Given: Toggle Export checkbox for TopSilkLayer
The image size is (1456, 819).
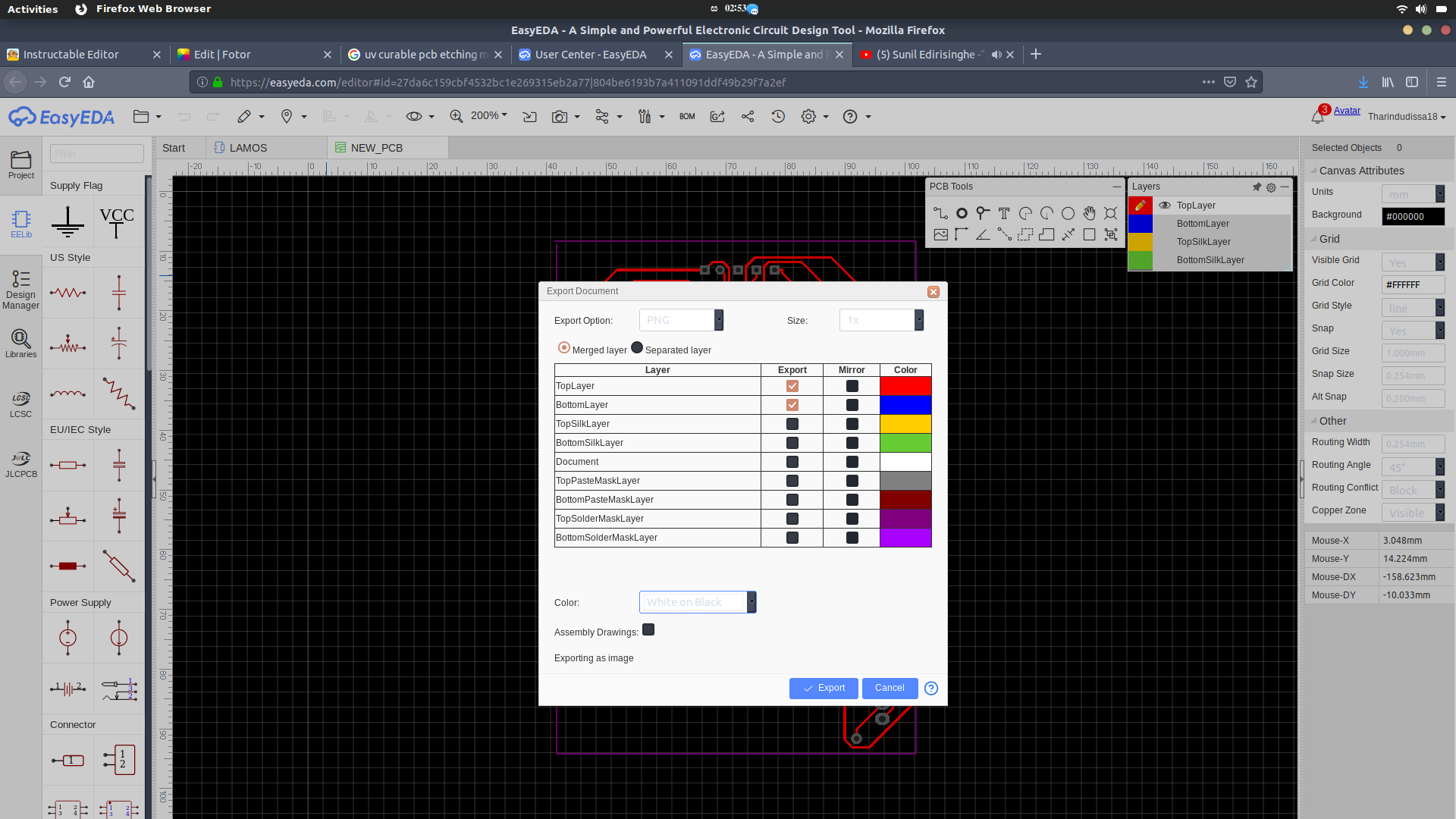Looking at the screenshot, I should 792,424.
